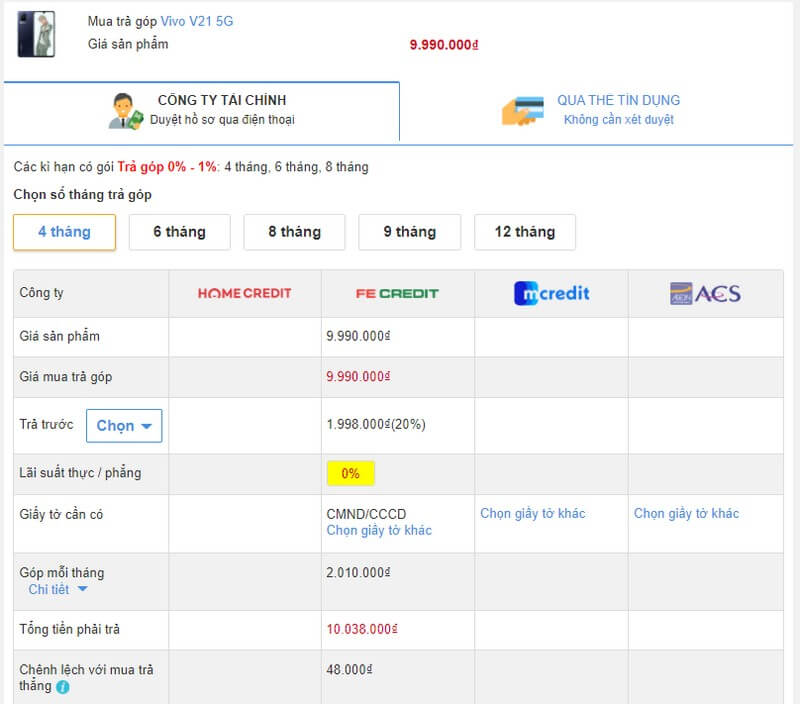
Task: Click the 2.010.000₫ monthly payment value
Action: [358, 573]
